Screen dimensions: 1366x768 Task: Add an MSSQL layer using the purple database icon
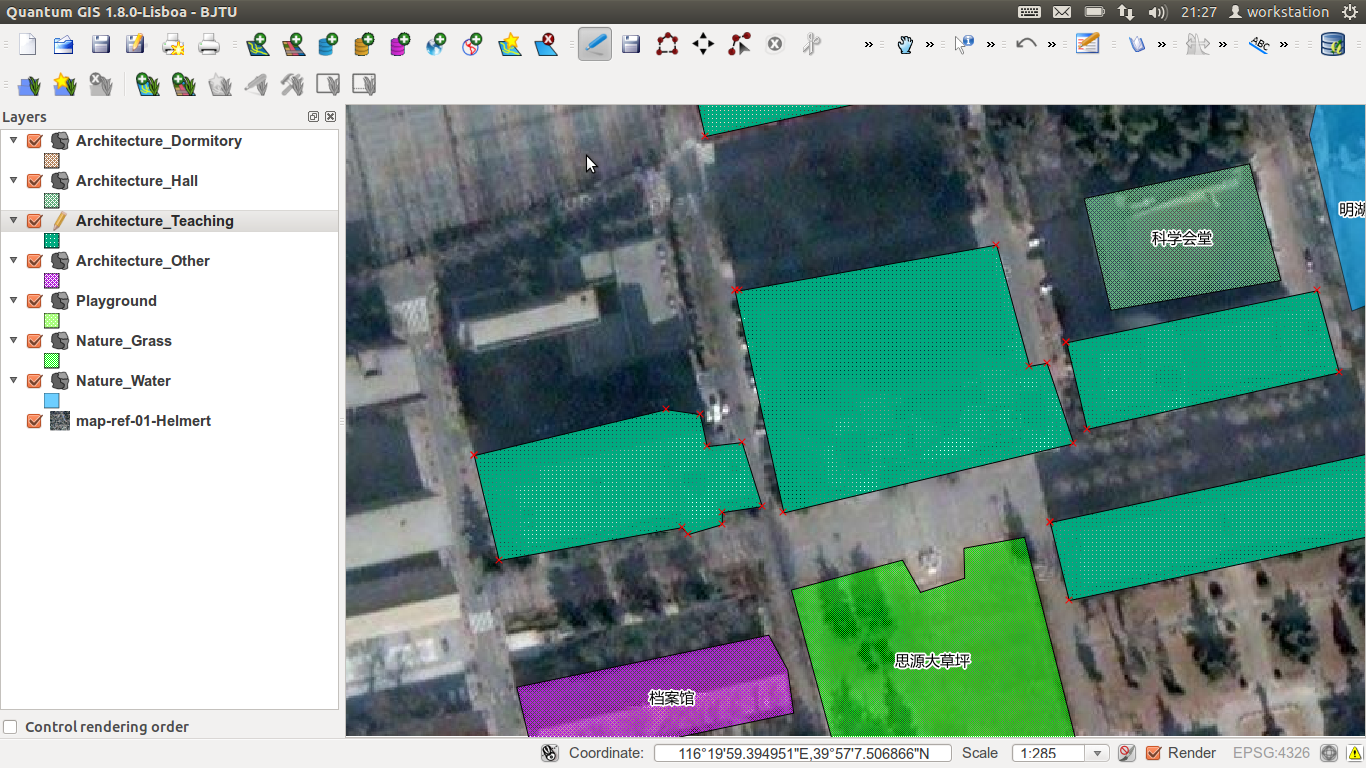click(400, 44)
